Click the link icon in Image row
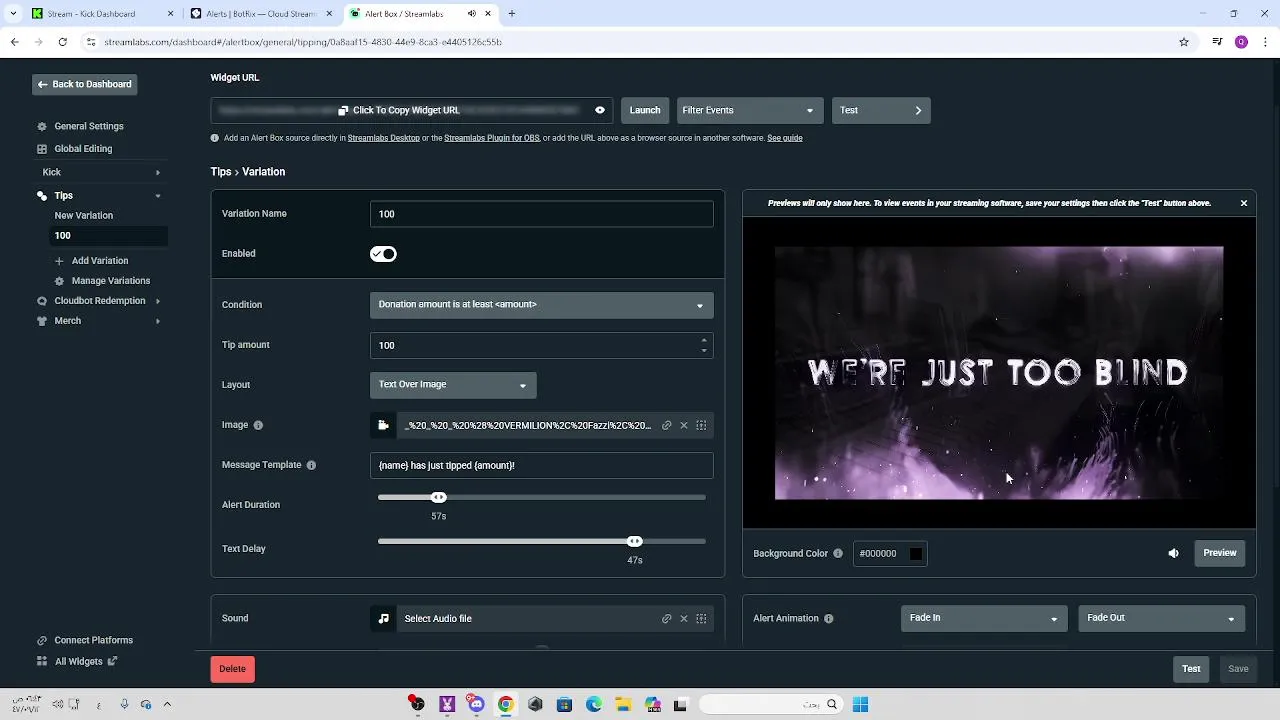The width and height of the screenshot is (1280, 720). click(x=667, y=425)
